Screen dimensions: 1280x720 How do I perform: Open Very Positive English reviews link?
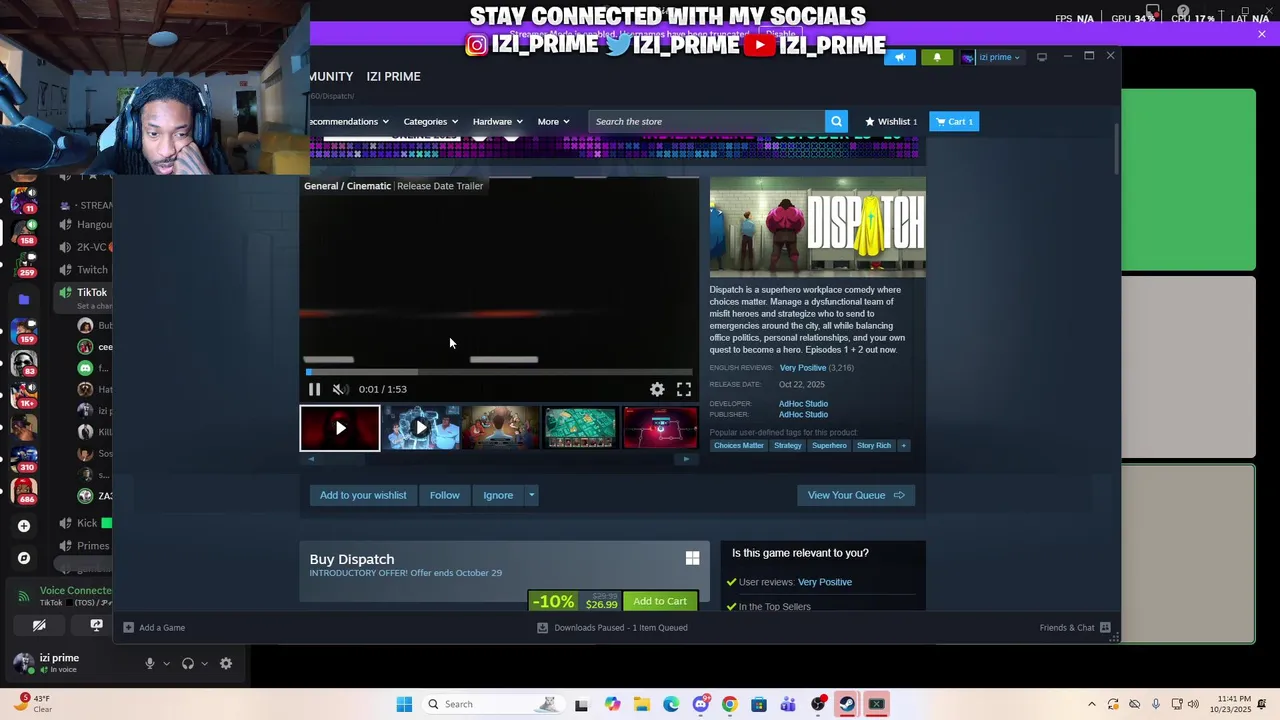click(x=803, y=368)
